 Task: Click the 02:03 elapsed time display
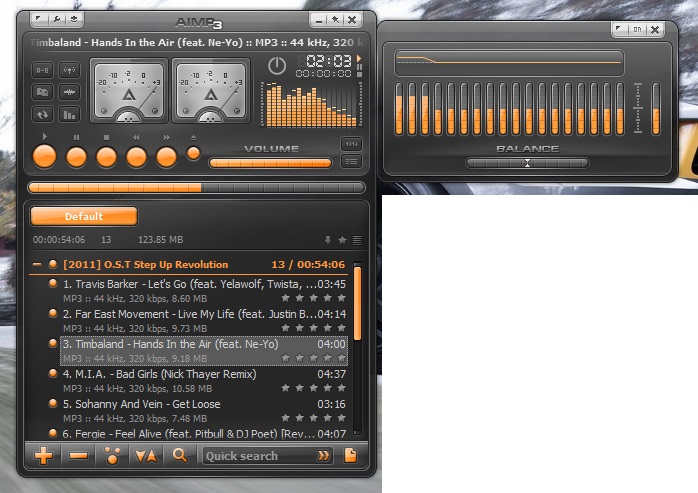(x=329, y=60)
